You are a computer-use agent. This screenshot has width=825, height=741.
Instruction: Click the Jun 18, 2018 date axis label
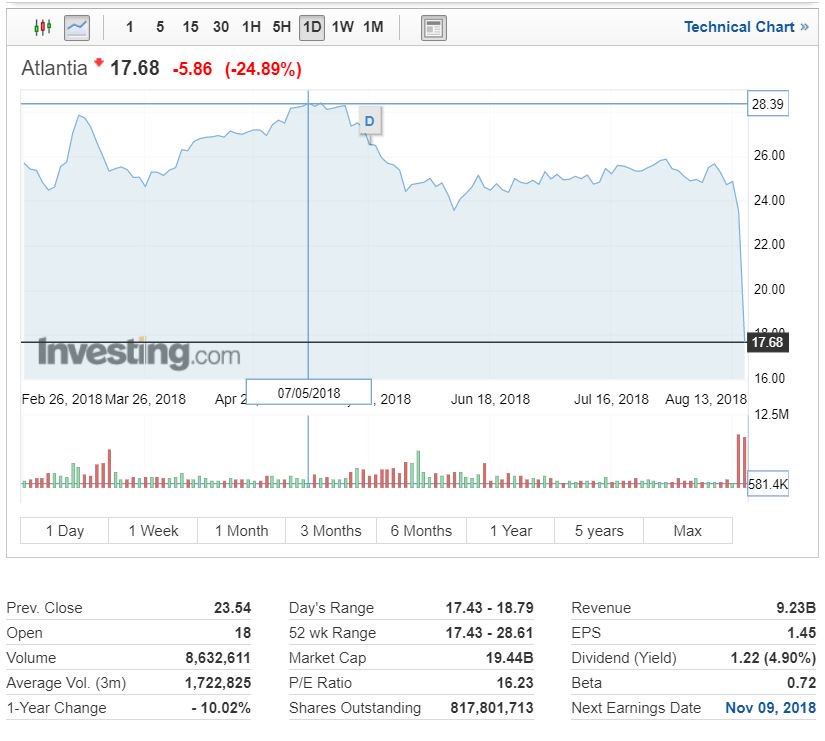[x=490, y=399]
